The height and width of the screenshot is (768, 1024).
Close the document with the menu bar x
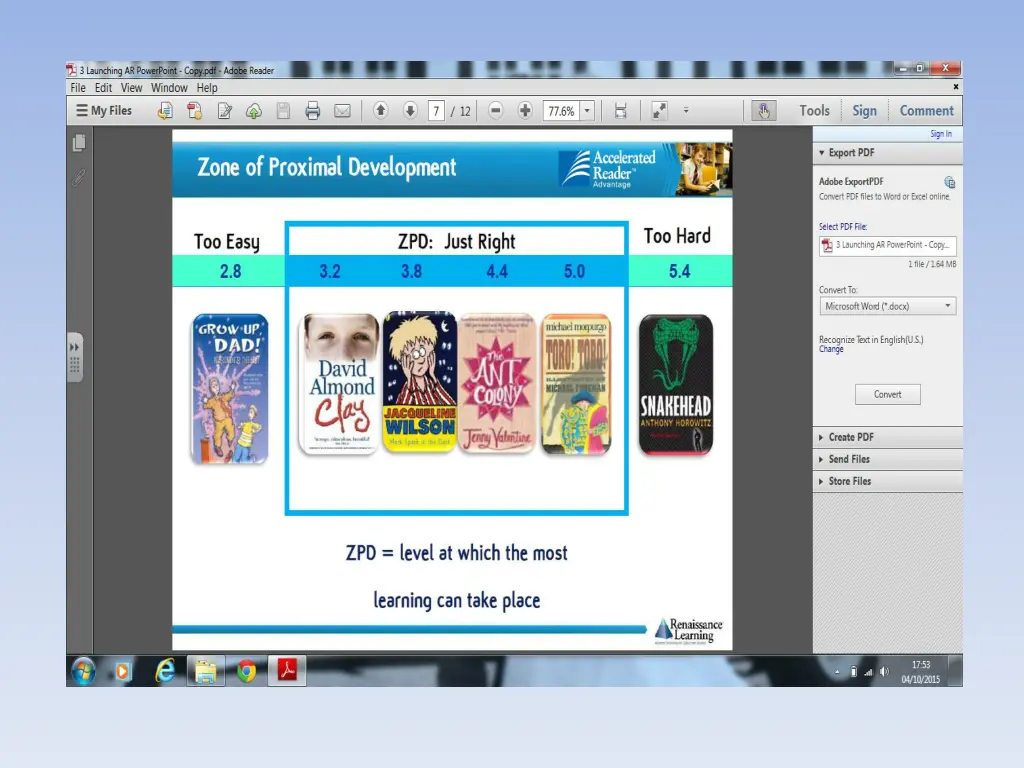tap(955, 86)
